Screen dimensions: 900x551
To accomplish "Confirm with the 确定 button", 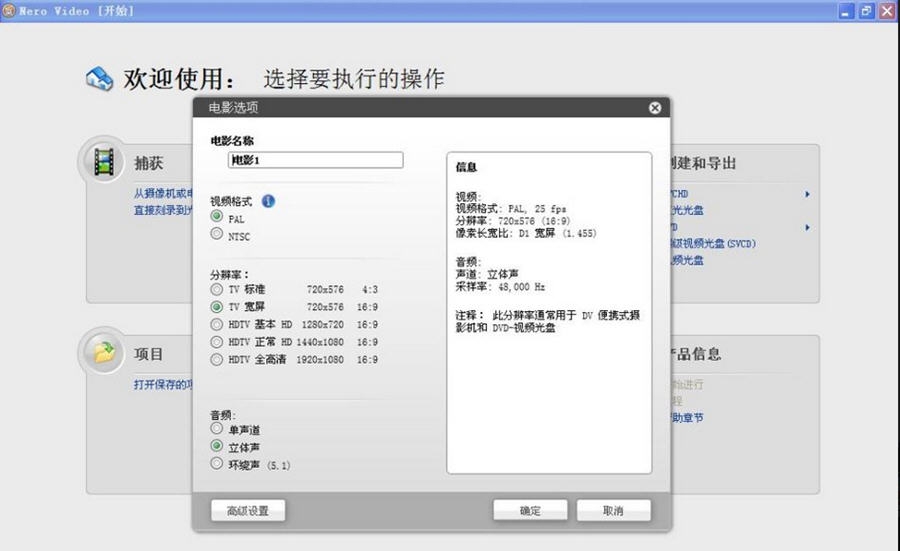I will 530,511.
